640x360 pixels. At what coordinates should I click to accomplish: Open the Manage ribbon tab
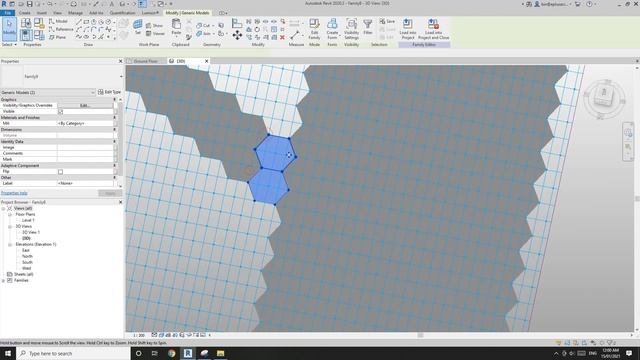tap(76, 13)
